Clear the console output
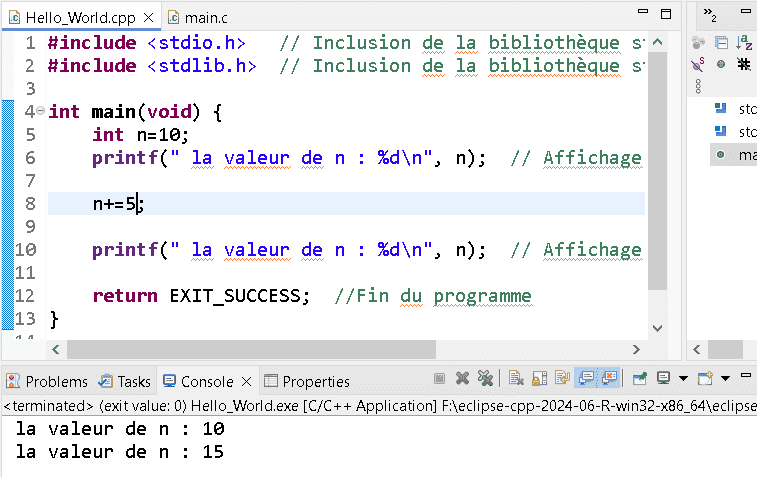The image size is (757, 477). (516, 379)
